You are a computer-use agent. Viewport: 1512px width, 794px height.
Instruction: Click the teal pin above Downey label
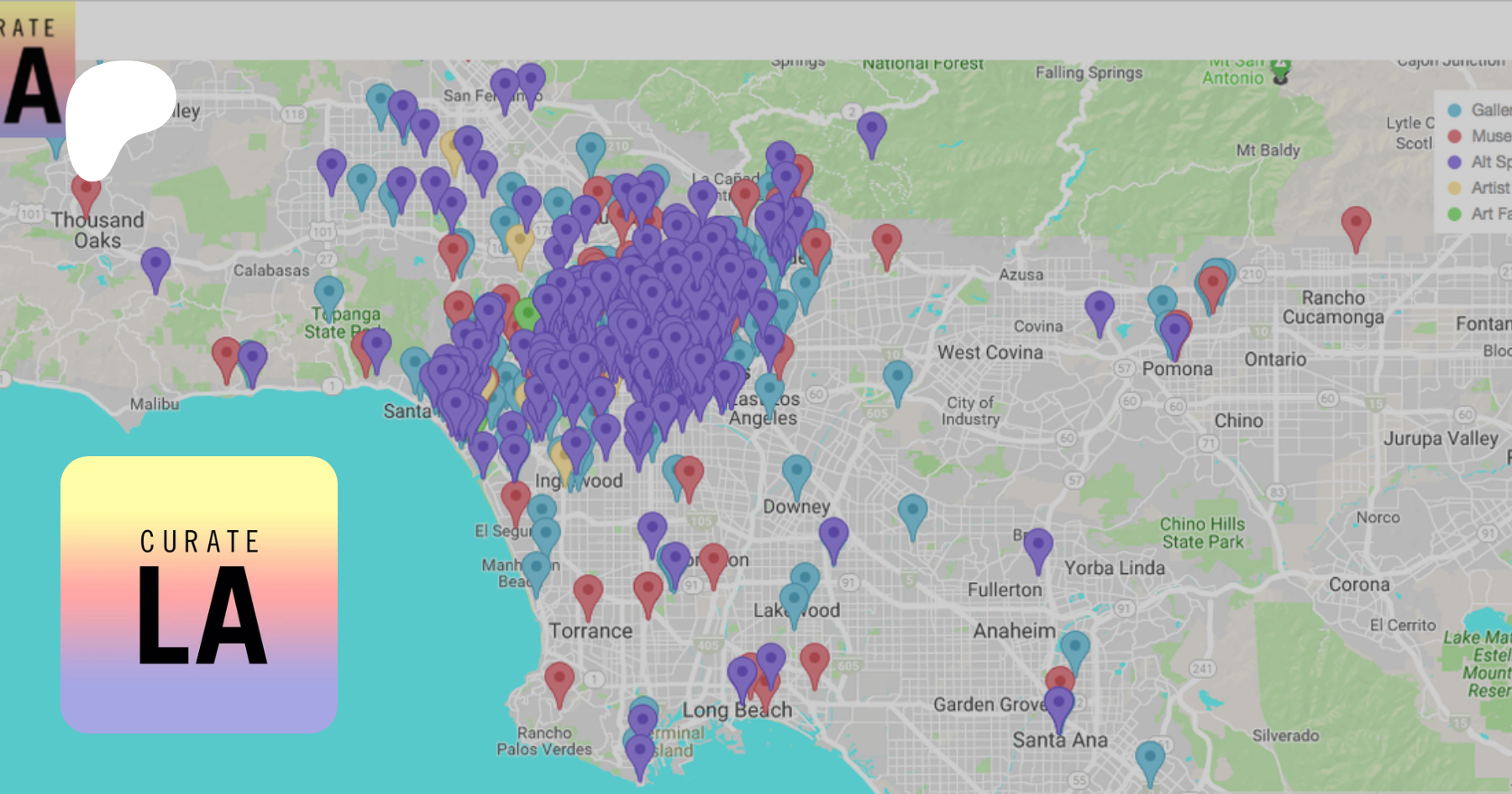(x=796, y=473)
